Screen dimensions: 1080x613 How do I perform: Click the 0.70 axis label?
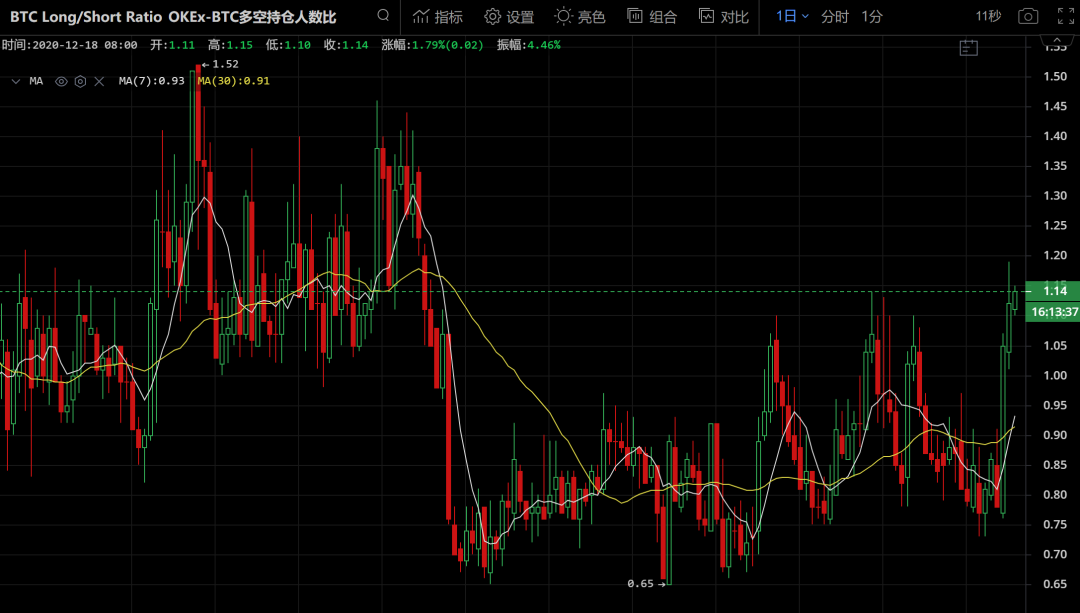(1055, 554)
